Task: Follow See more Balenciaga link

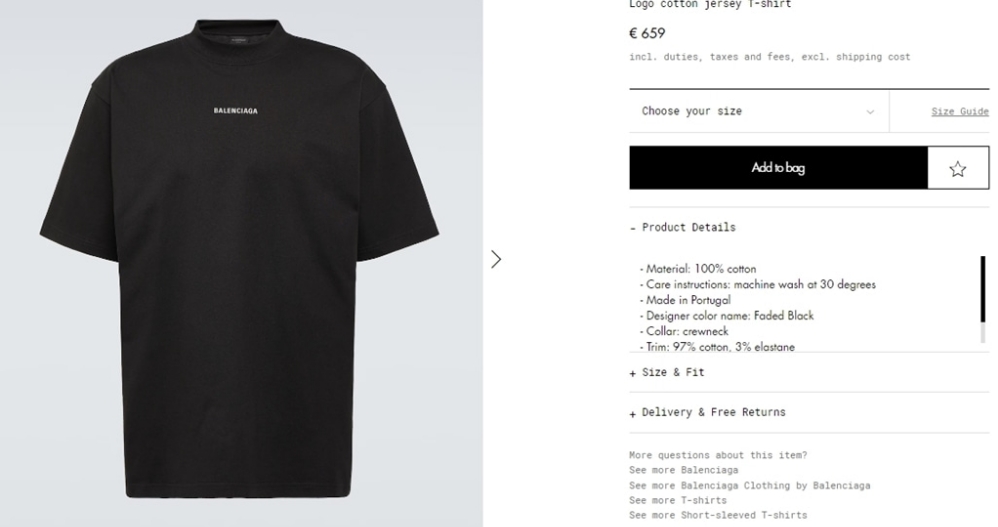Action: (x=684, y=470)
